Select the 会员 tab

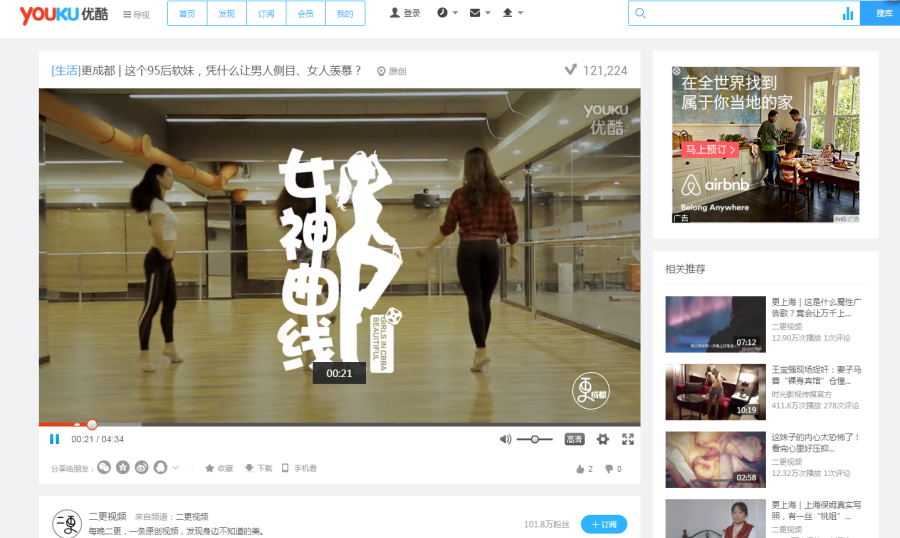coord(306,14)
